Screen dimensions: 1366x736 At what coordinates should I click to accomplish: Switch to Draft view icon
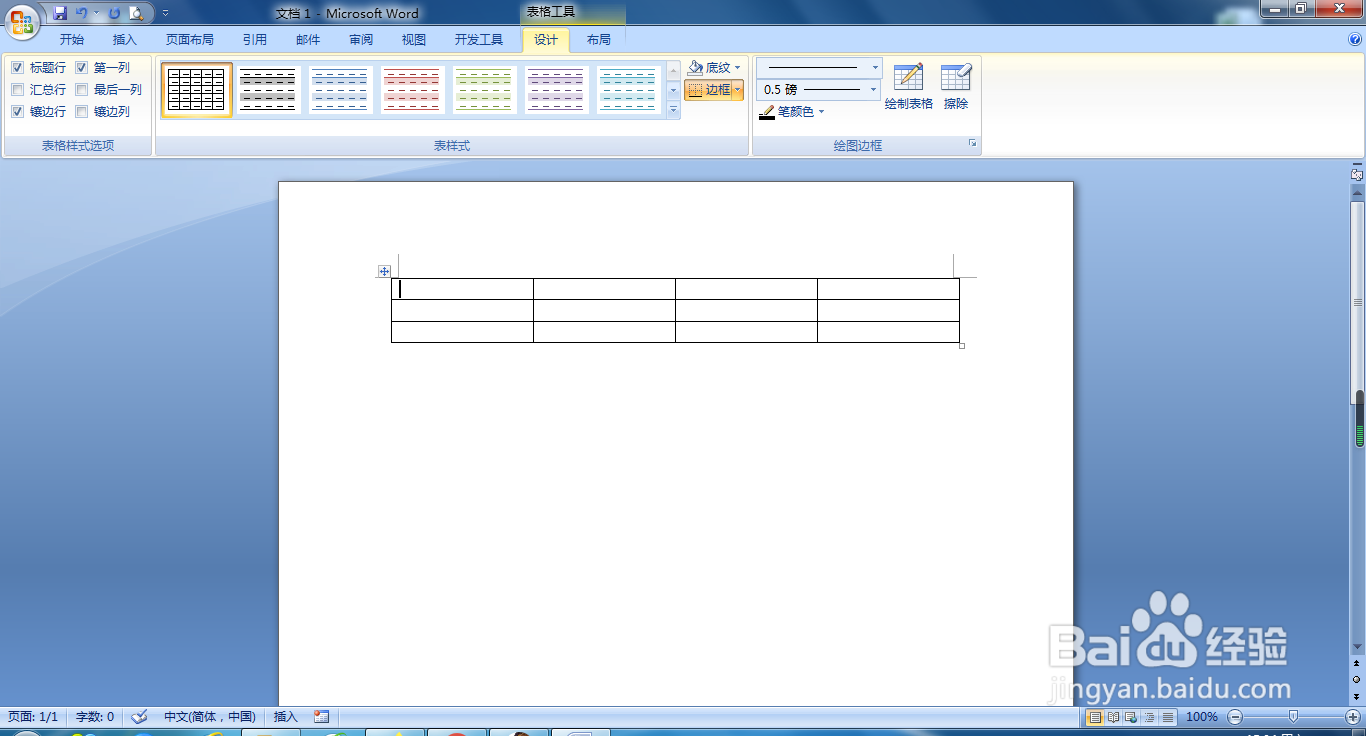(1167, 717)
